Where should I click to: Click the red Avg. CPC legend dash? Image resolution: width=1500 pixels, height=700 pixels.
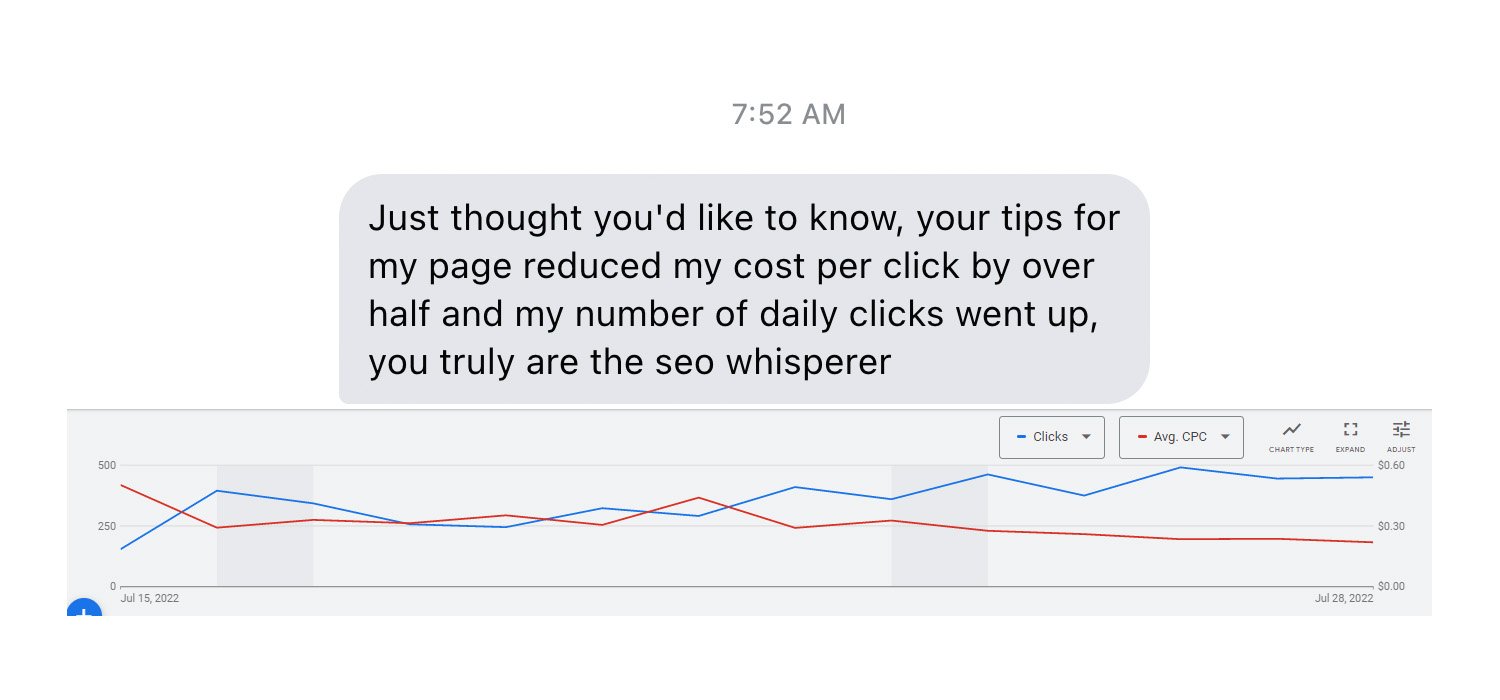1142,437
